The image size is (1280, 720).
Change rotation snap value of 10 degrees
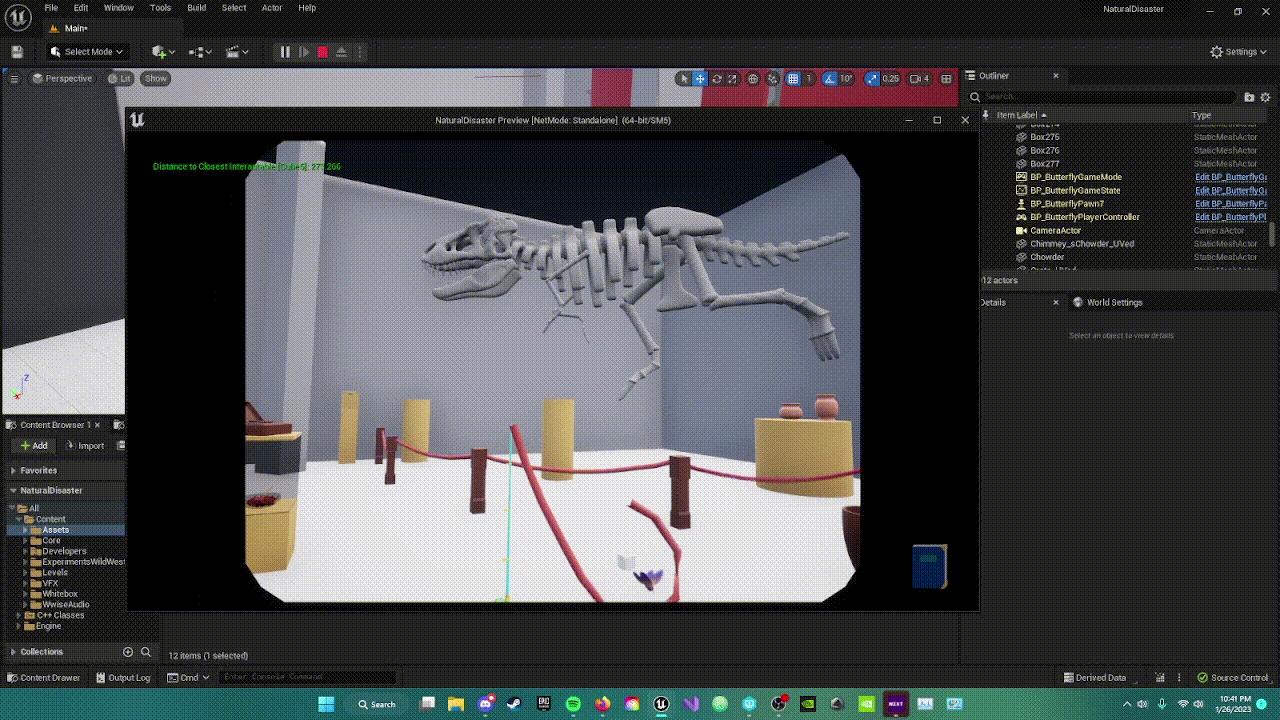[846, 78]
